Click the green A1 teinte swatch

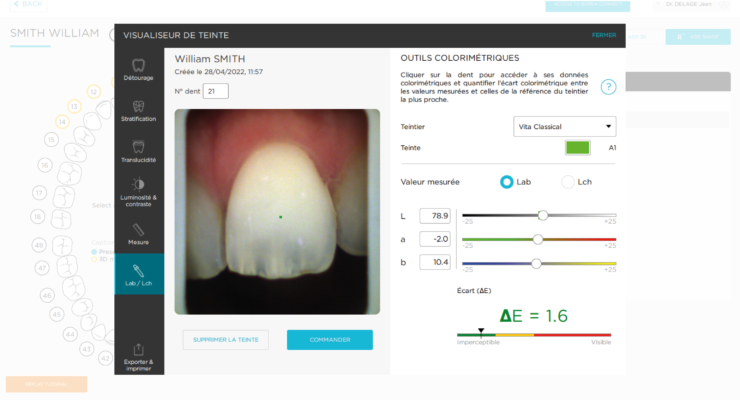[x=578, y=148]
